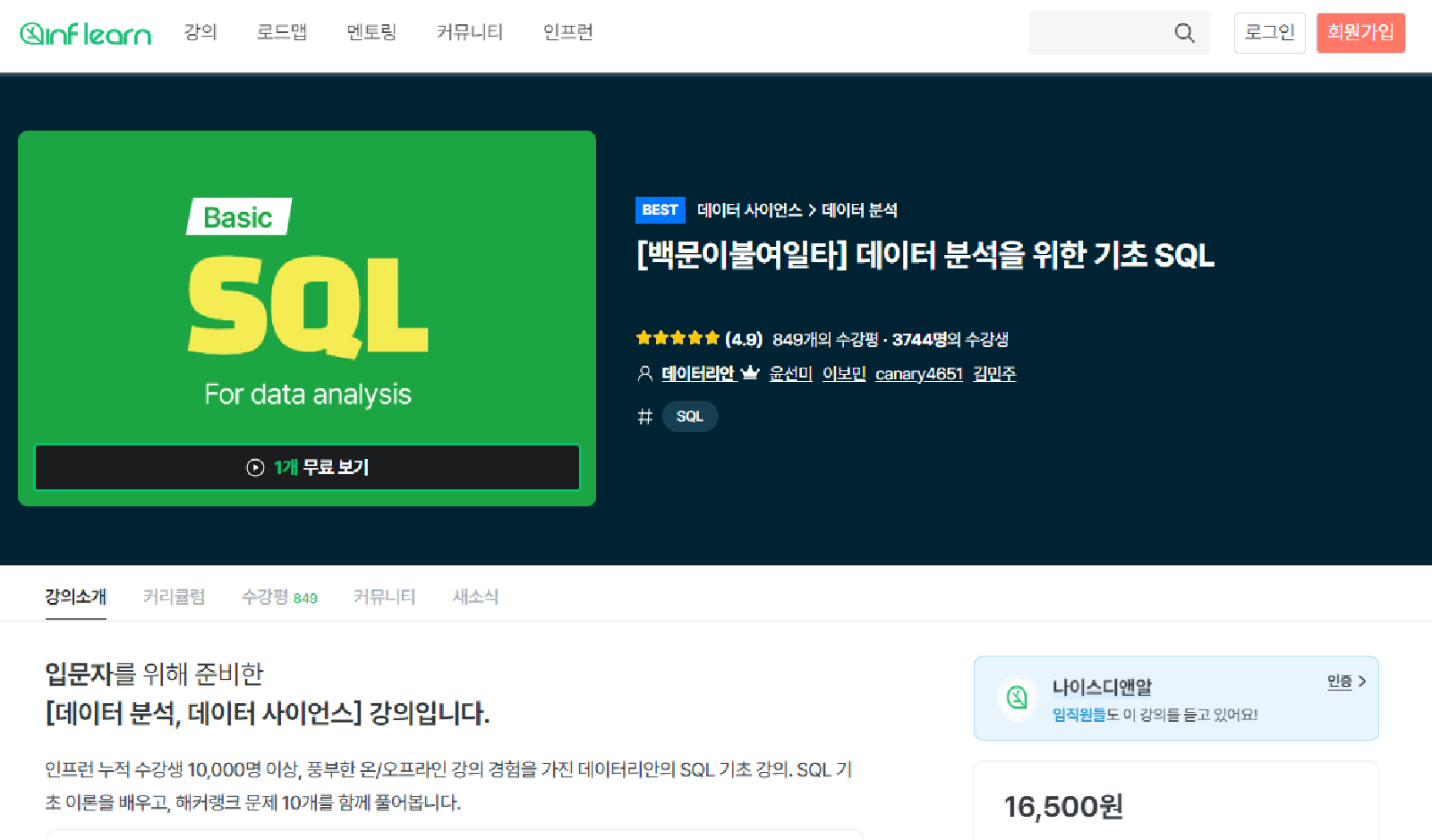The image size is (1432, 840).
Task: Select the SQL tag
Action: click(x=689, y=416)
